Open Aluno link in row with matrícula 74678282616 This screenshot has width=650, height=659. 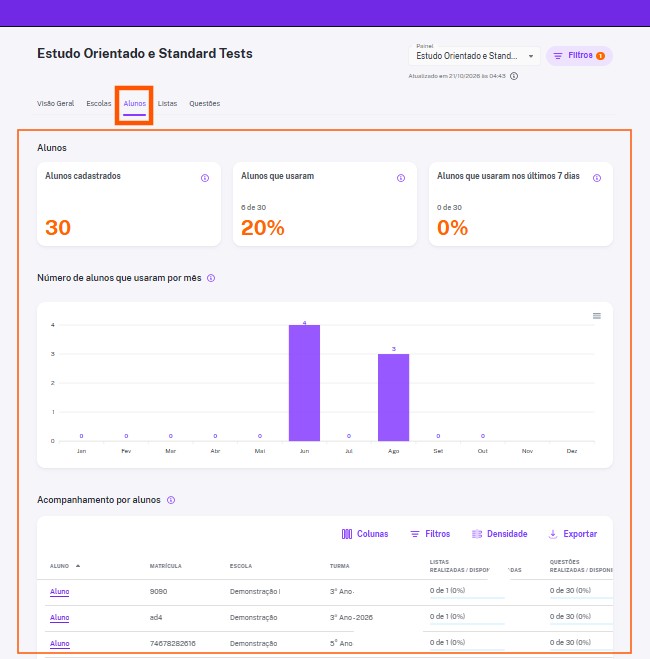tap(59, 643)
